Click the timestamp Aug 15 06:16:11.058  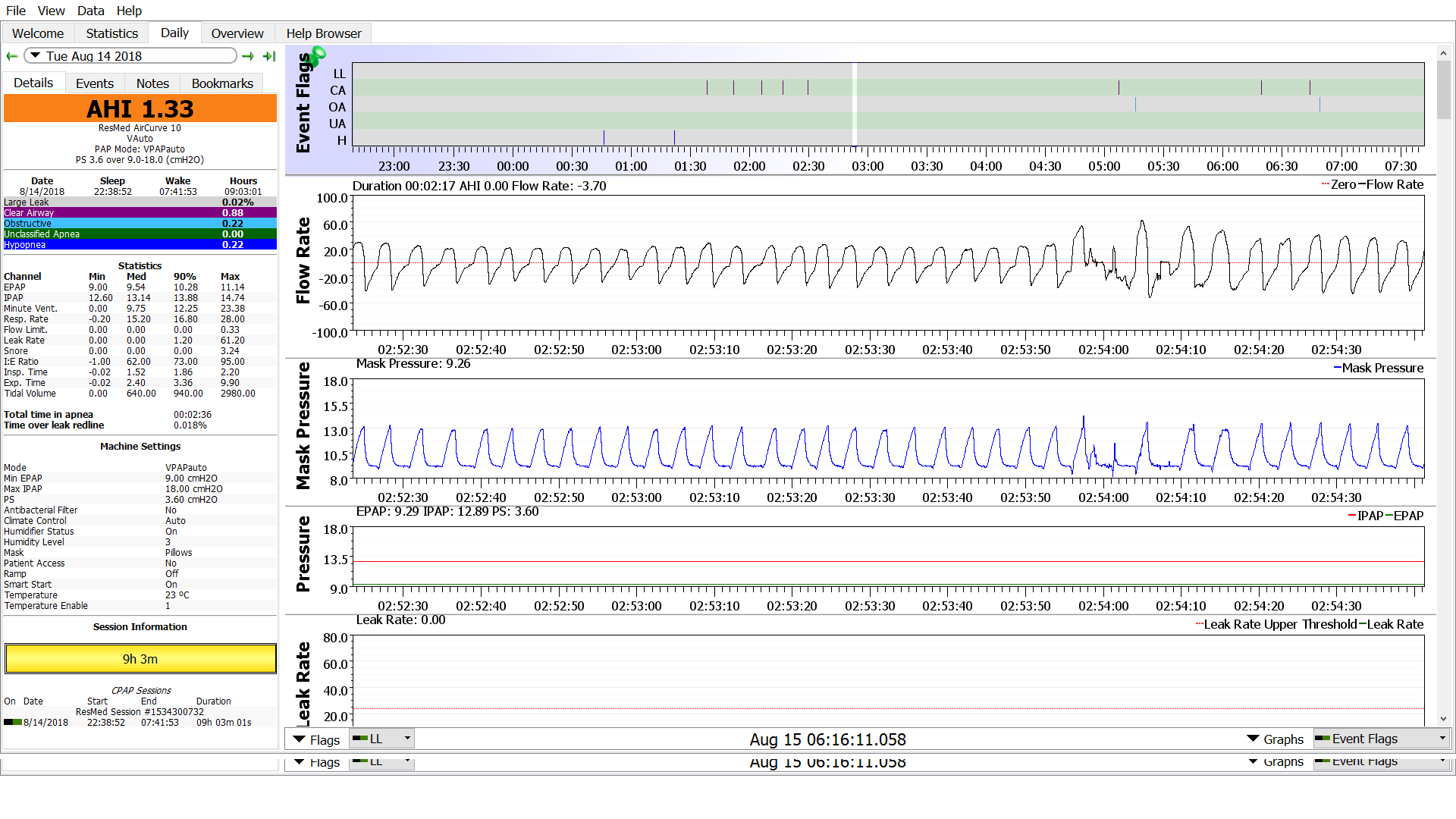tap(828, 739)
